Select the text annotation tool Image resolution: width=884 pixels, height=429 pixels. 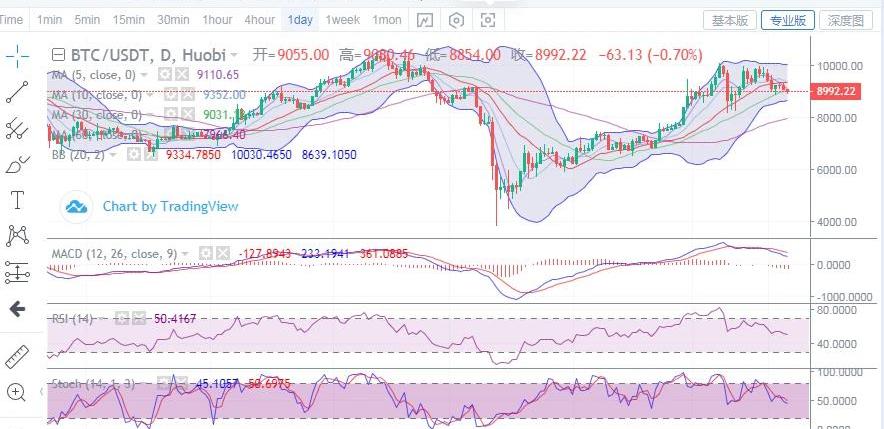[17, 200]
